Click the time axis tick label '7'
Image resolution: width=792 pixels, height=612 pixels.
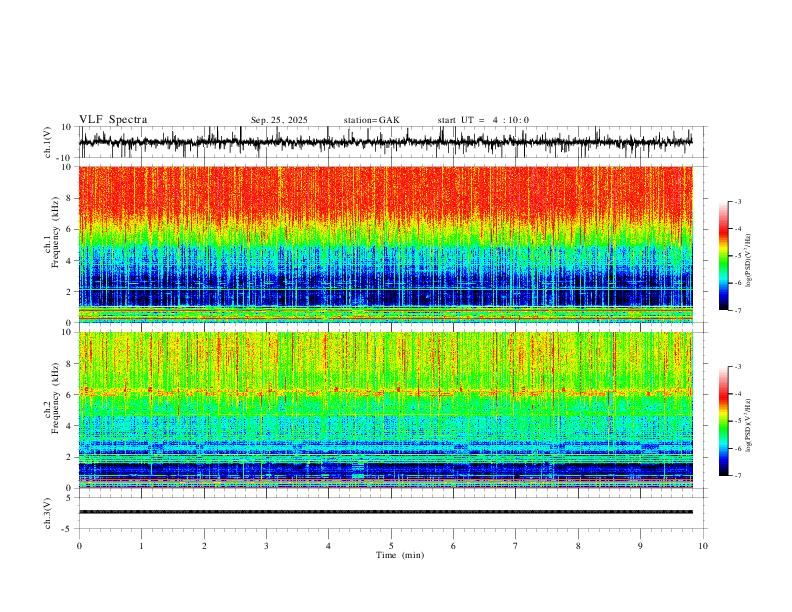pos(516,546)
